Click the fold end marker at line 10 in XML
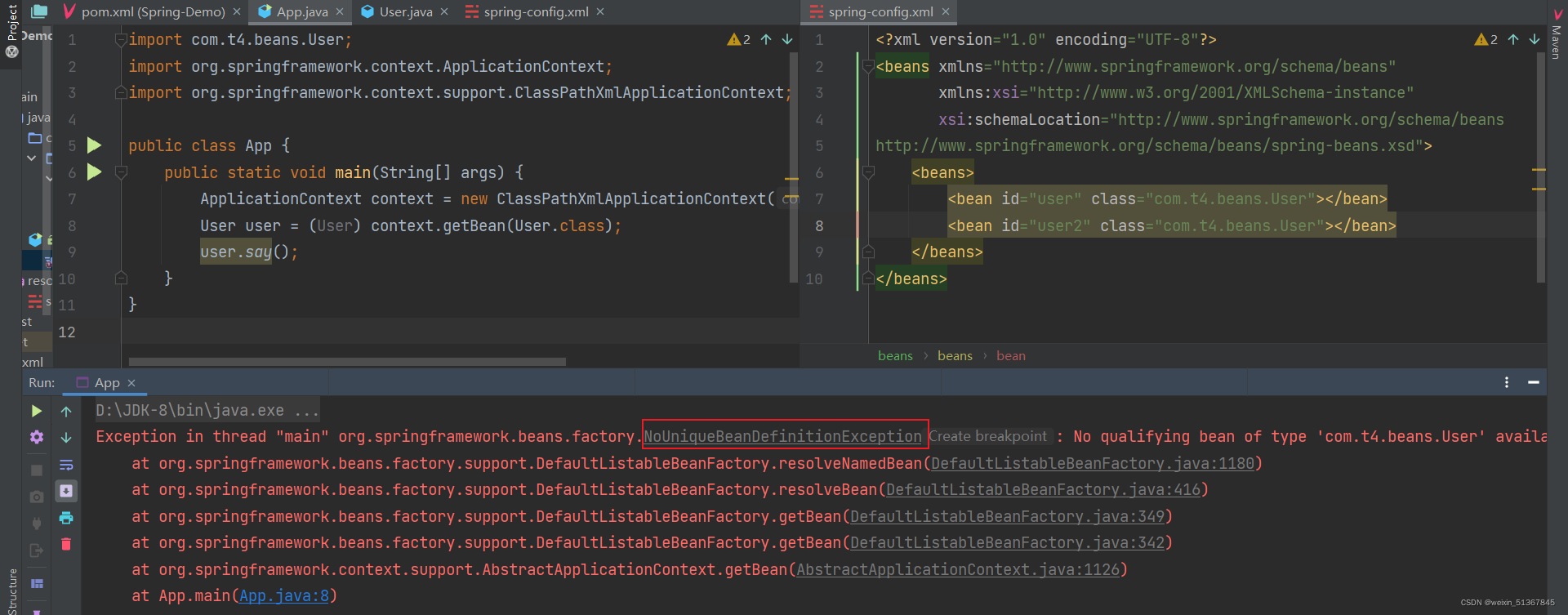Image resolution: width=1568 pixels, height=615 pixels. tap(868, 279)
